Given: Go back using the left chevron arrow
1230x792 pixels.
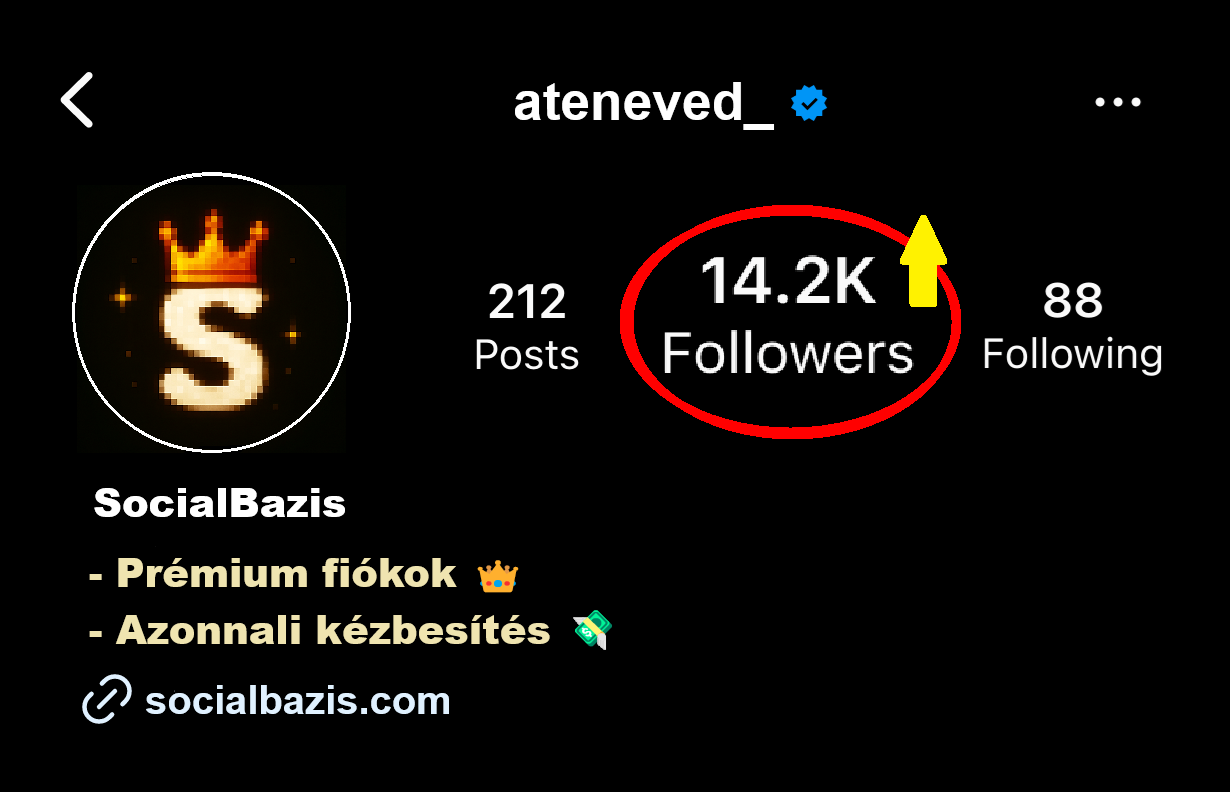Looking at the screenshot, I should tap(77, 100).
